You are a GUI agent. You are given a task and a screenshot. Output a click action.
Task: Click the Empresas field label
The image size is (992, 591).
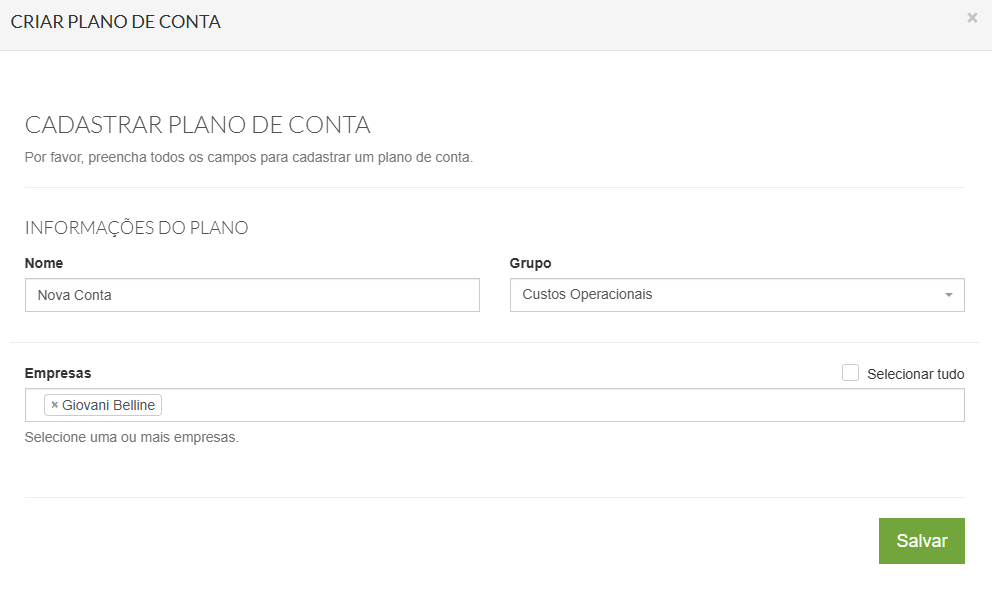[x=58, y=373]
